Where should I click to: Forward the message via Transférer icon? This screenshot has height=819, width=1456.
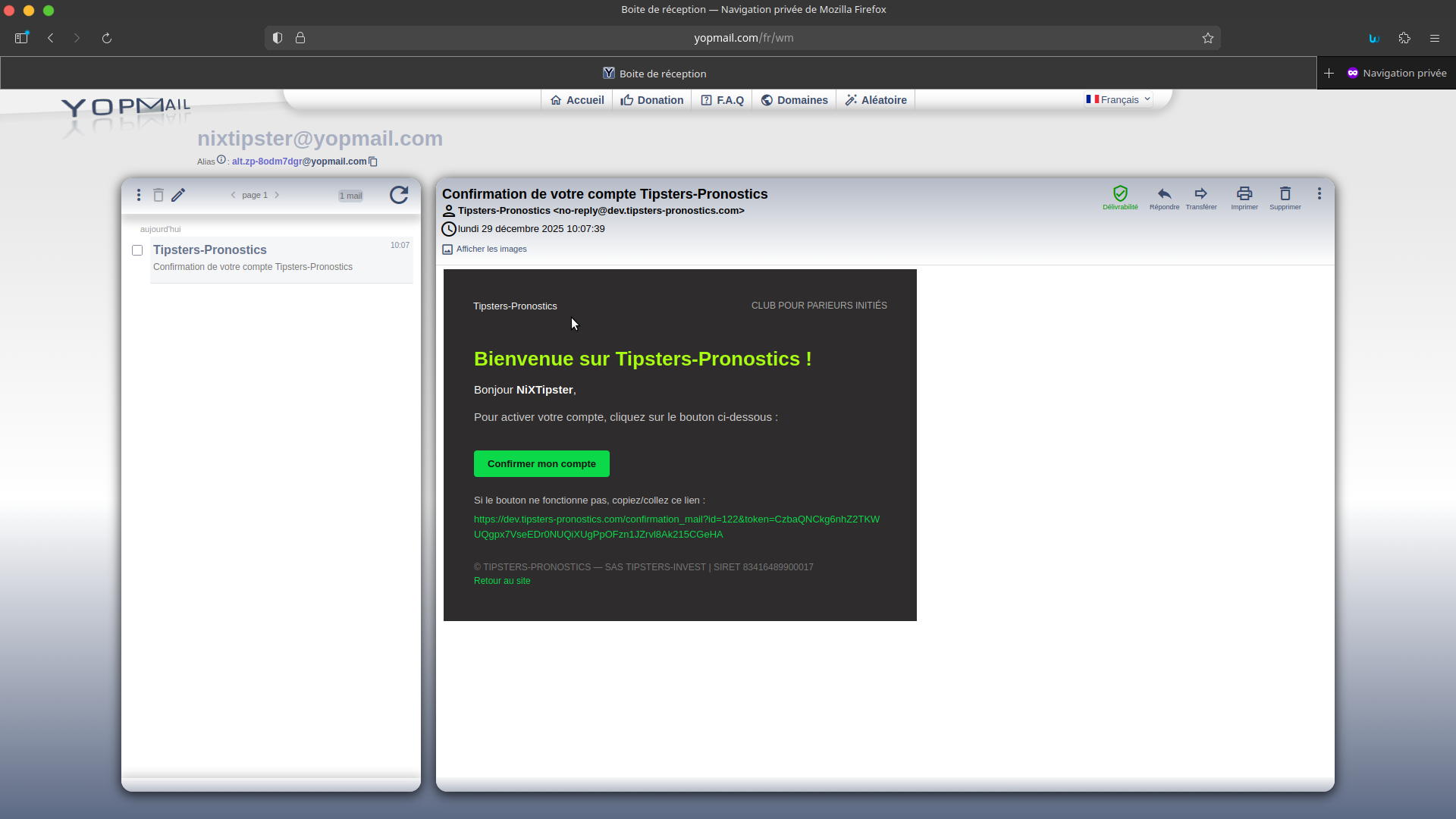pos(1202,194)
